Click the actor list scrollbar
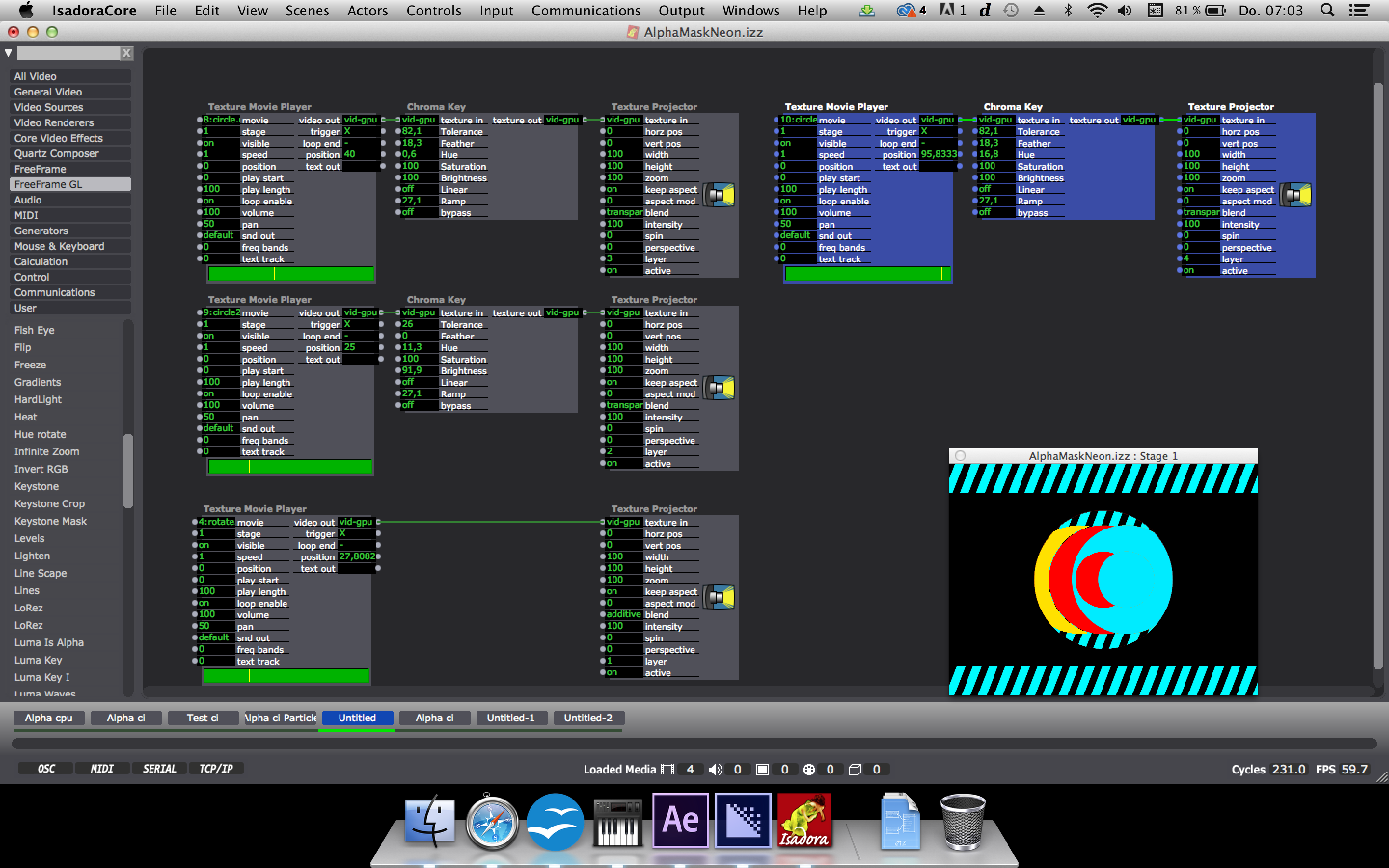 tap(128, 471)
